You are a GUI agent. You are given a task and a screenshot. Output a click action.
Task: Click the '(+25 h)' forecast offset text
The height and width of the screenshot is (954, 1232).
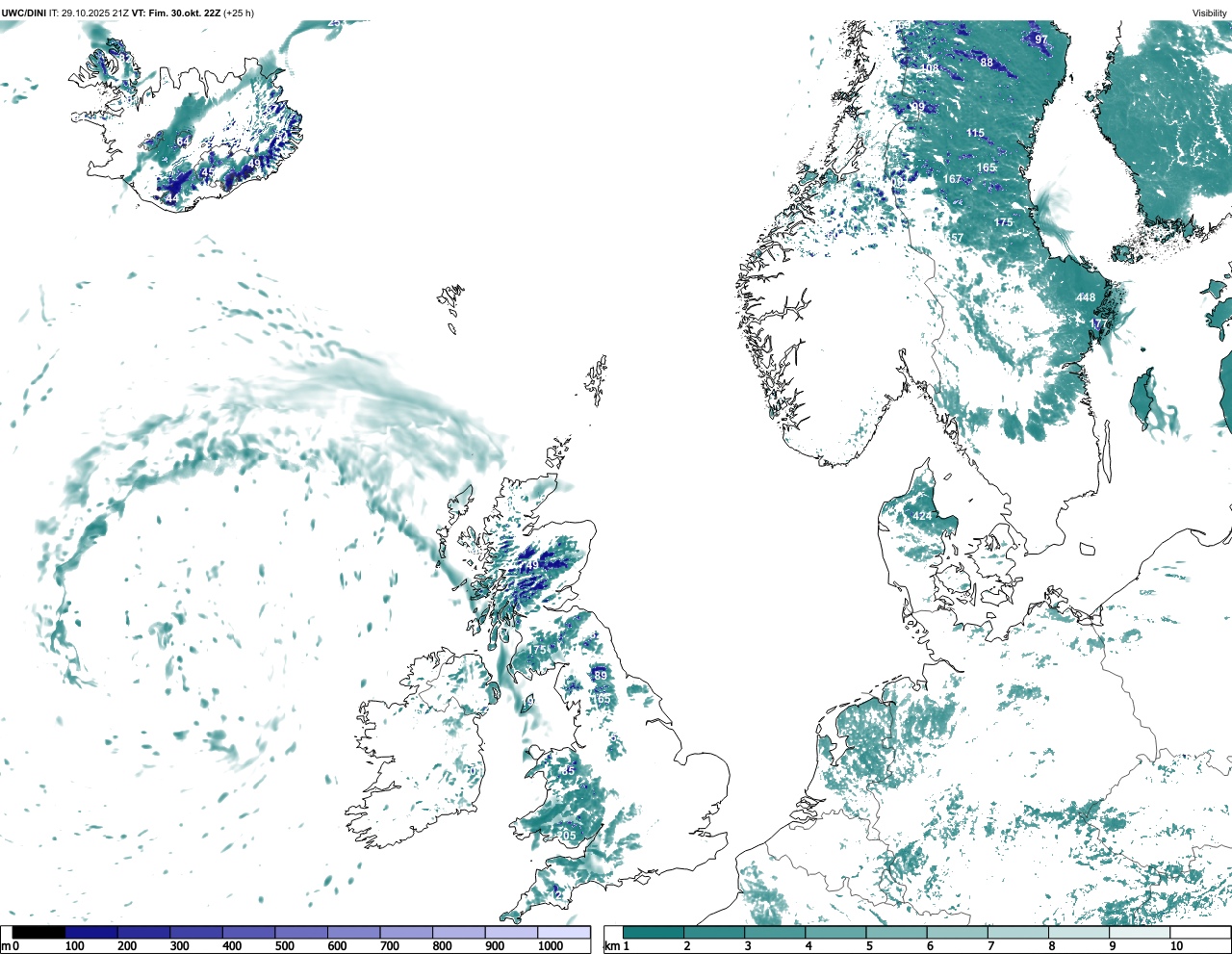pos(239,13)
